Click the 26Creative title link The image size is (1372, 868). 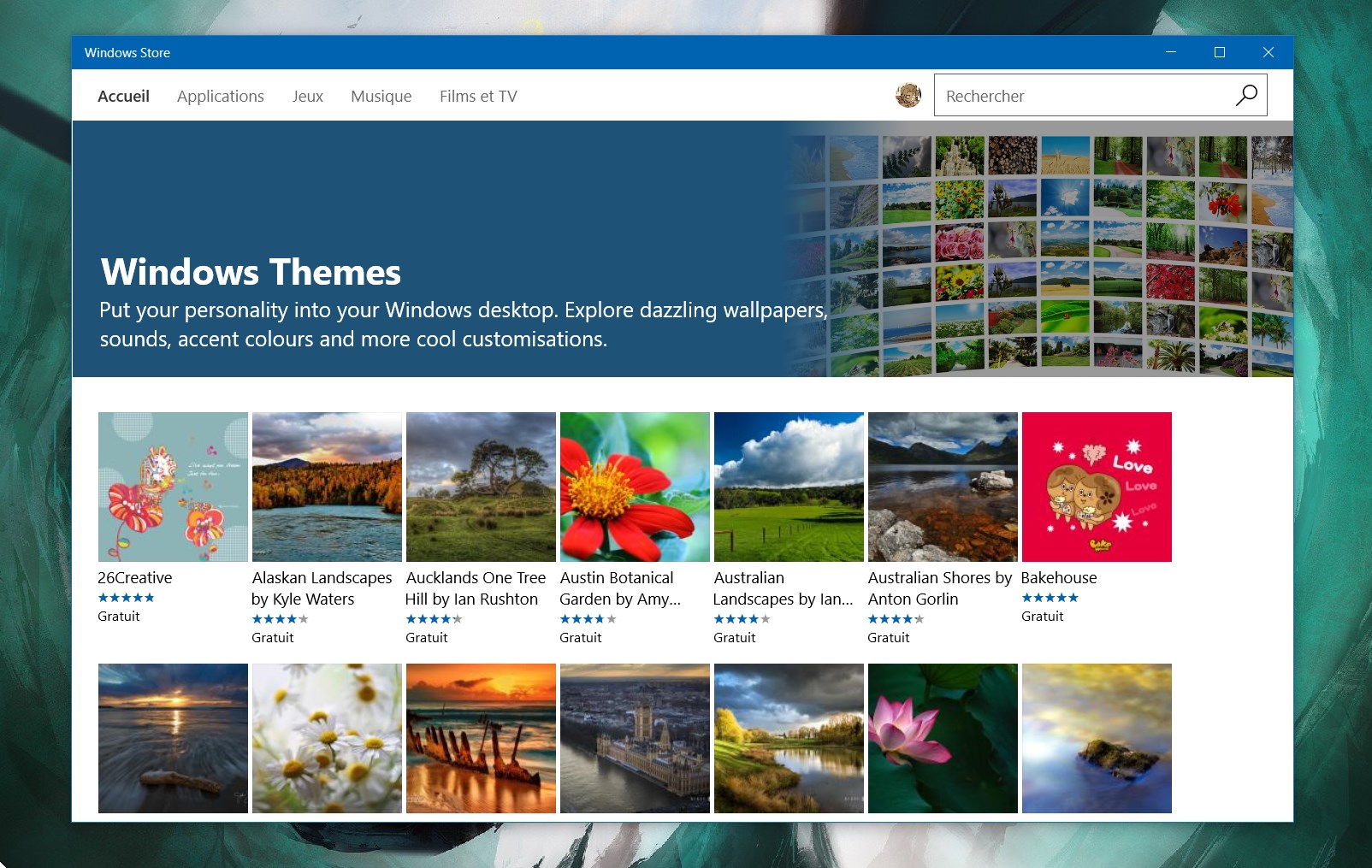135,577
